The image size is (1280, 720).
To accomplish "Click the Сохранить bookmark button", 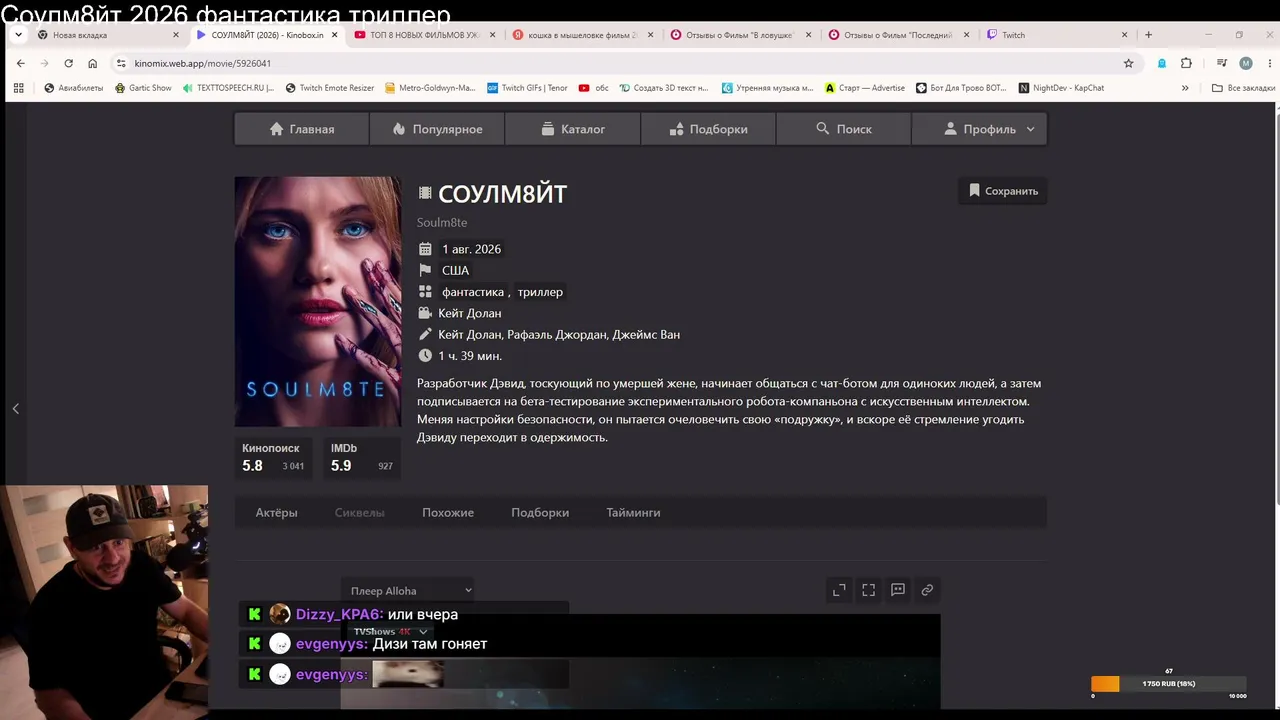I will coord(1003,191).
